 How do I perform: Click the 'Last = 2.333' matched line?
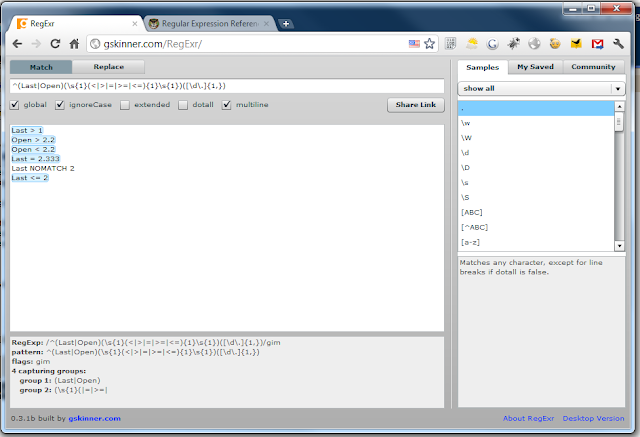(36, 159)
